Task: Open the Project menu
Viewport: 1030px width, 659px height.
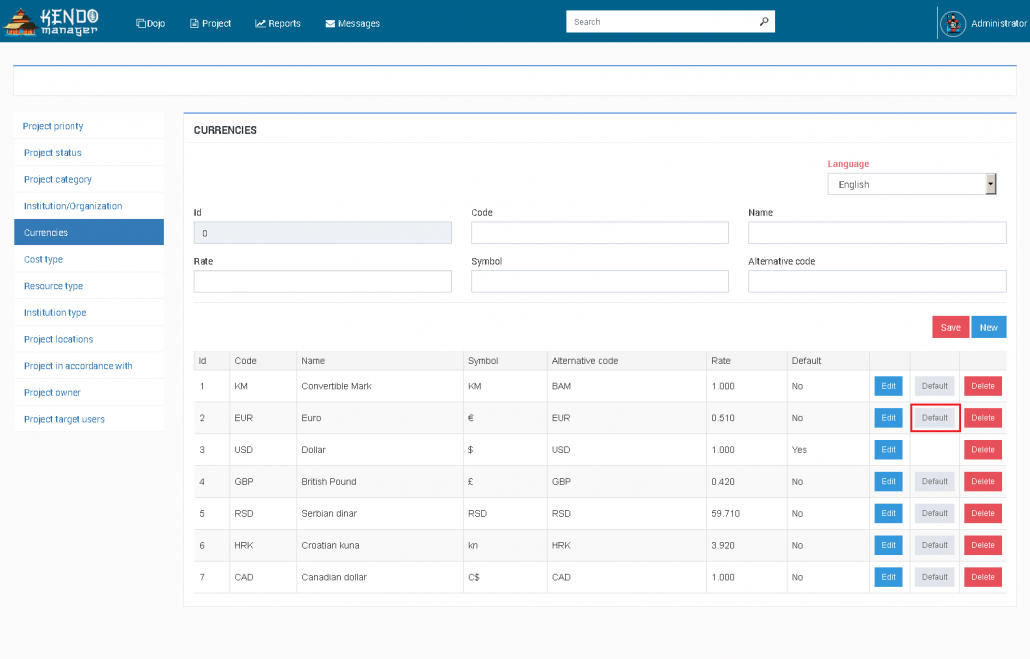Action: coord(210,23)
